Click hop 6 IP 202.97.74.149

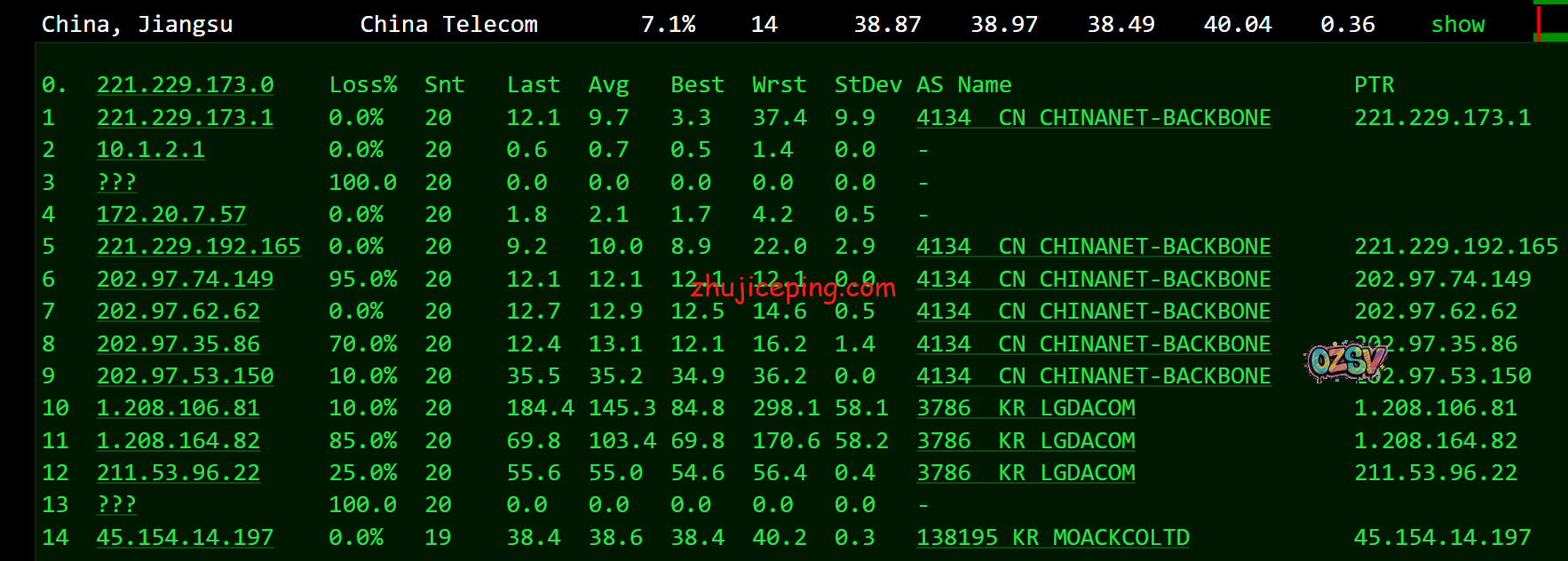coord(185,280)
